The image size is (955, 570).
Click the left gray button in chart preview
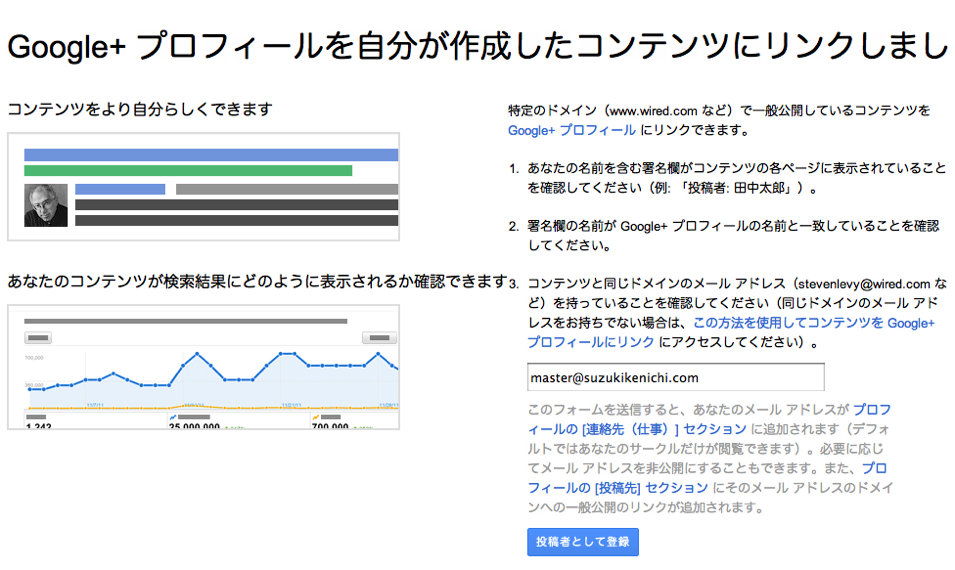[38, 337]
